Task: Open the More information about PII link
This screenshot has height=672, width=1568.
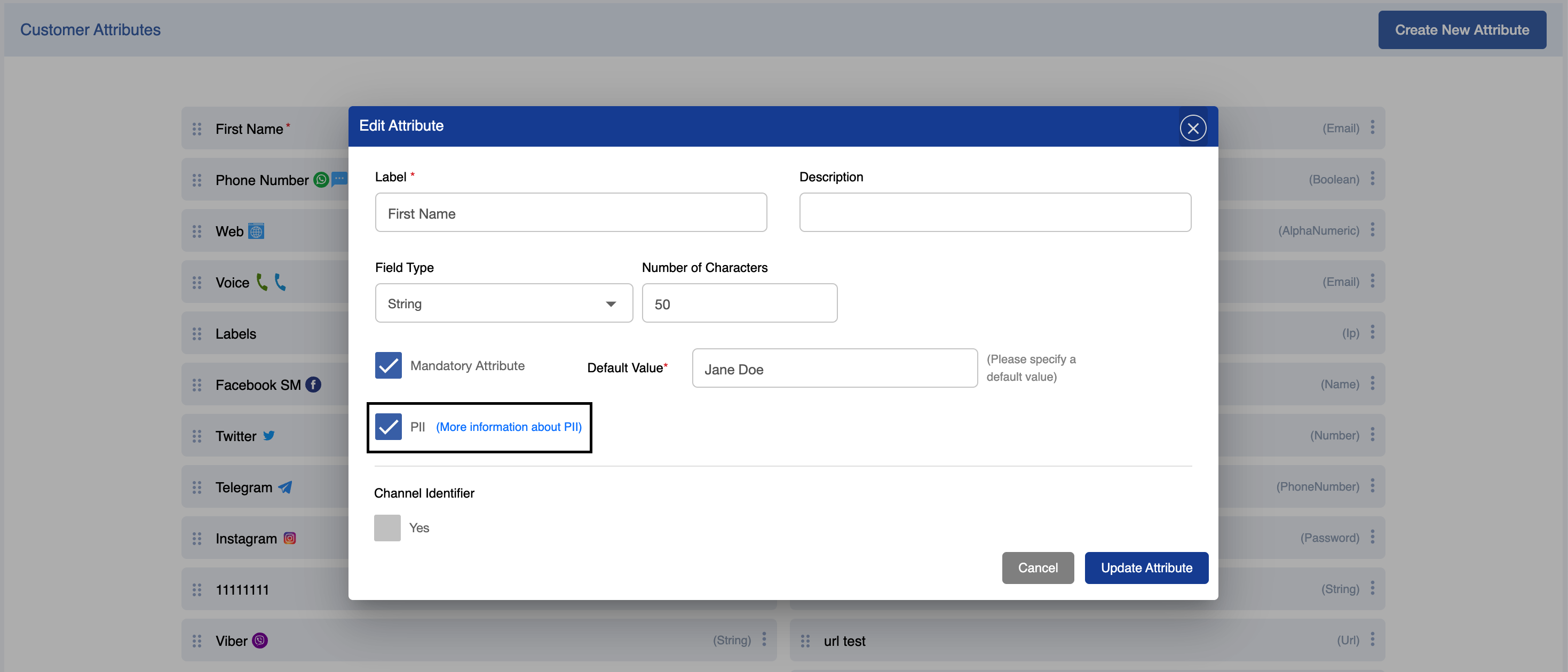Action: pyautogui.click(x=508, y=427)
